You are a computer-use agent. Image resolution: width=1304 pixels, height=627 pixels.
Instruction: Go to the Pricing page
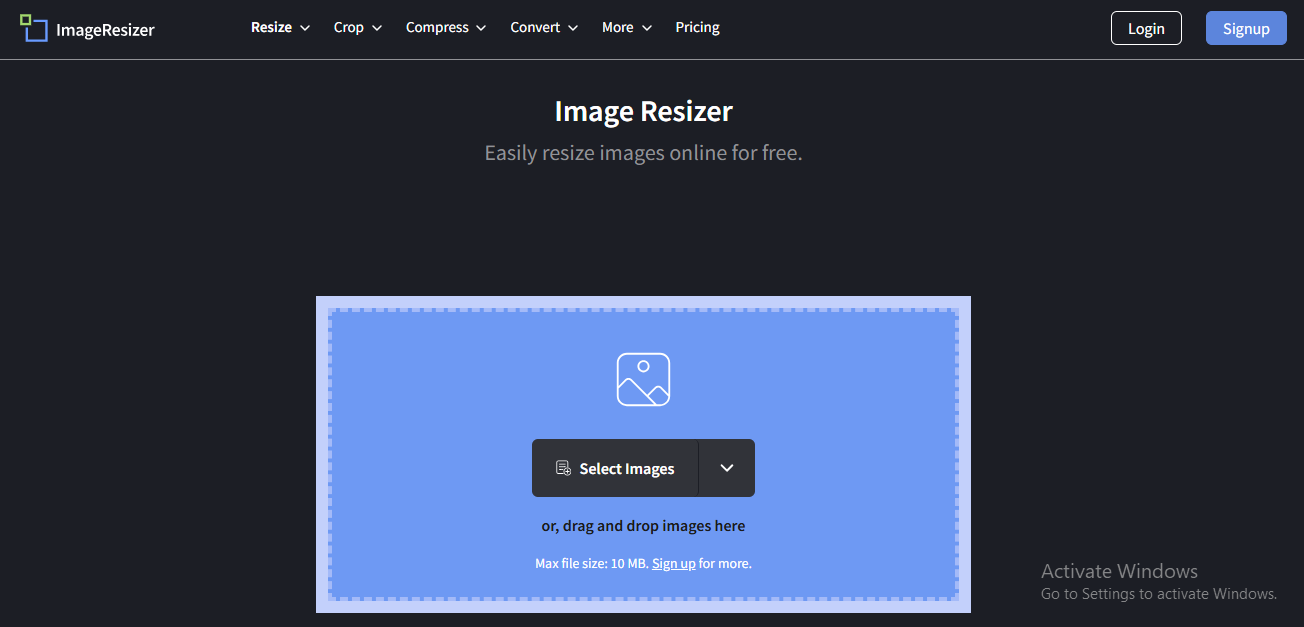tap(697, 28)
